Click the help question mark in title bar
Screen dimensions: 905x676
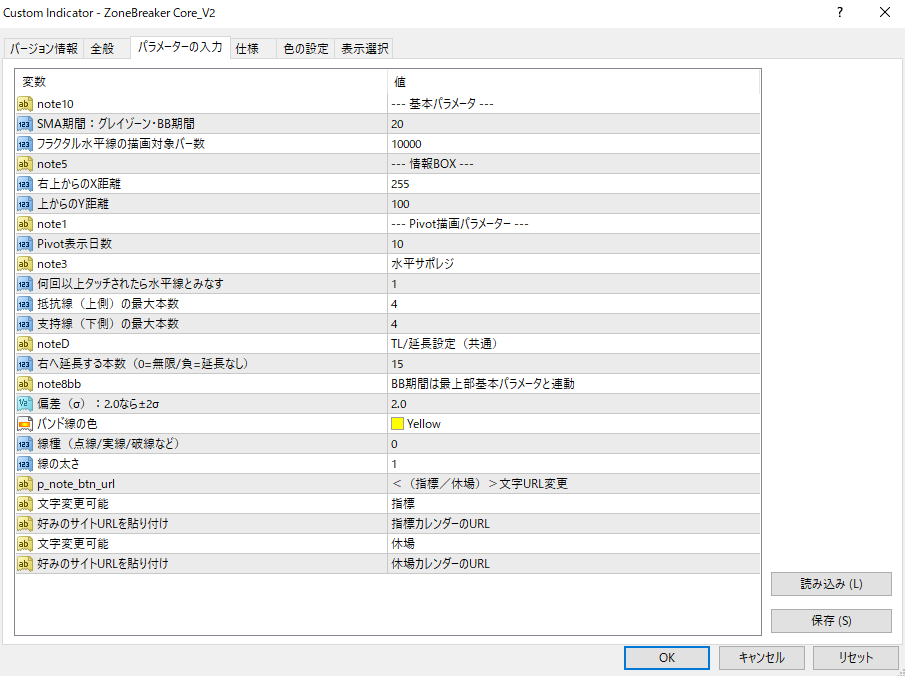[x=839, y=13]
